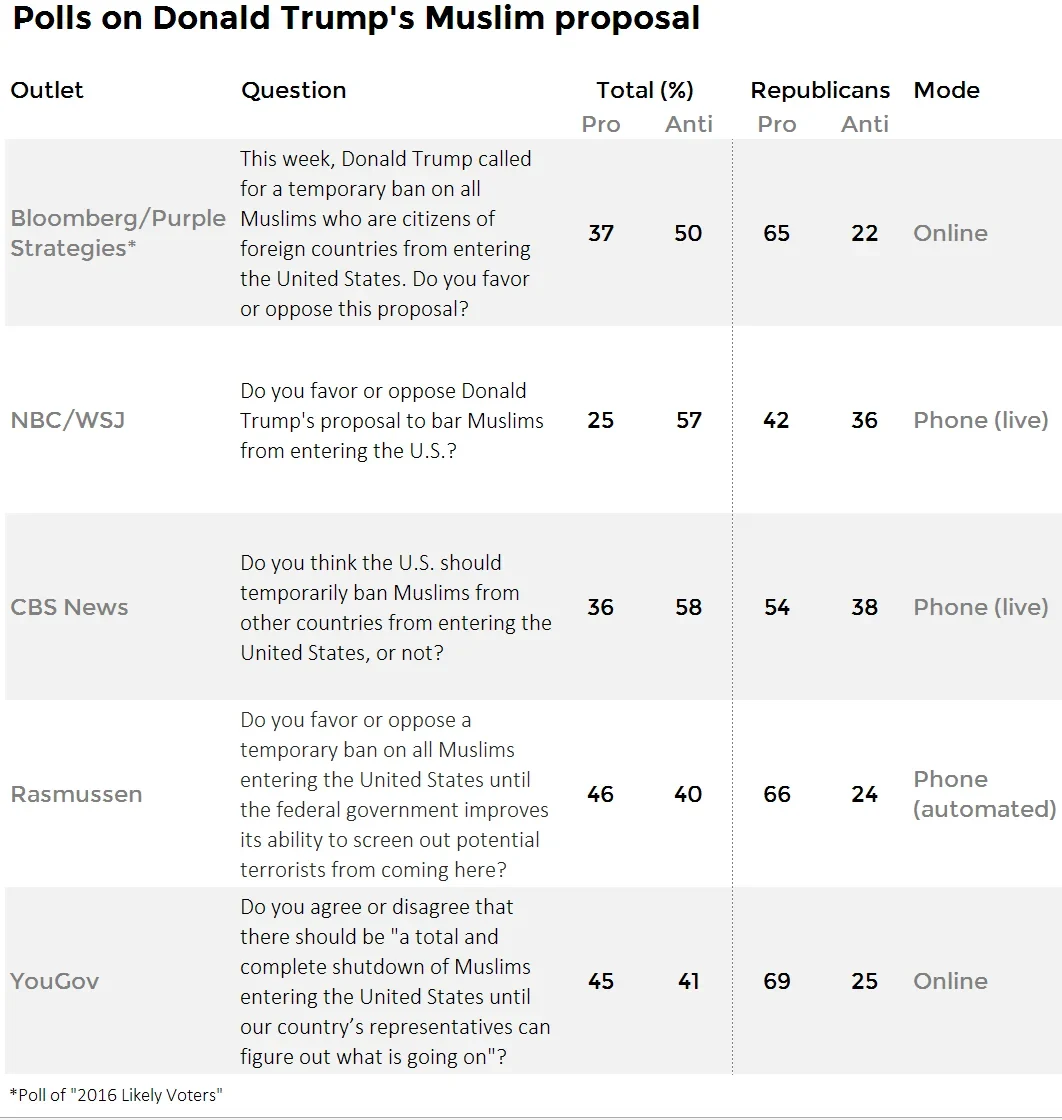Select the CBS News outlet cell
1062x1120 pixels.
[69, 607]
